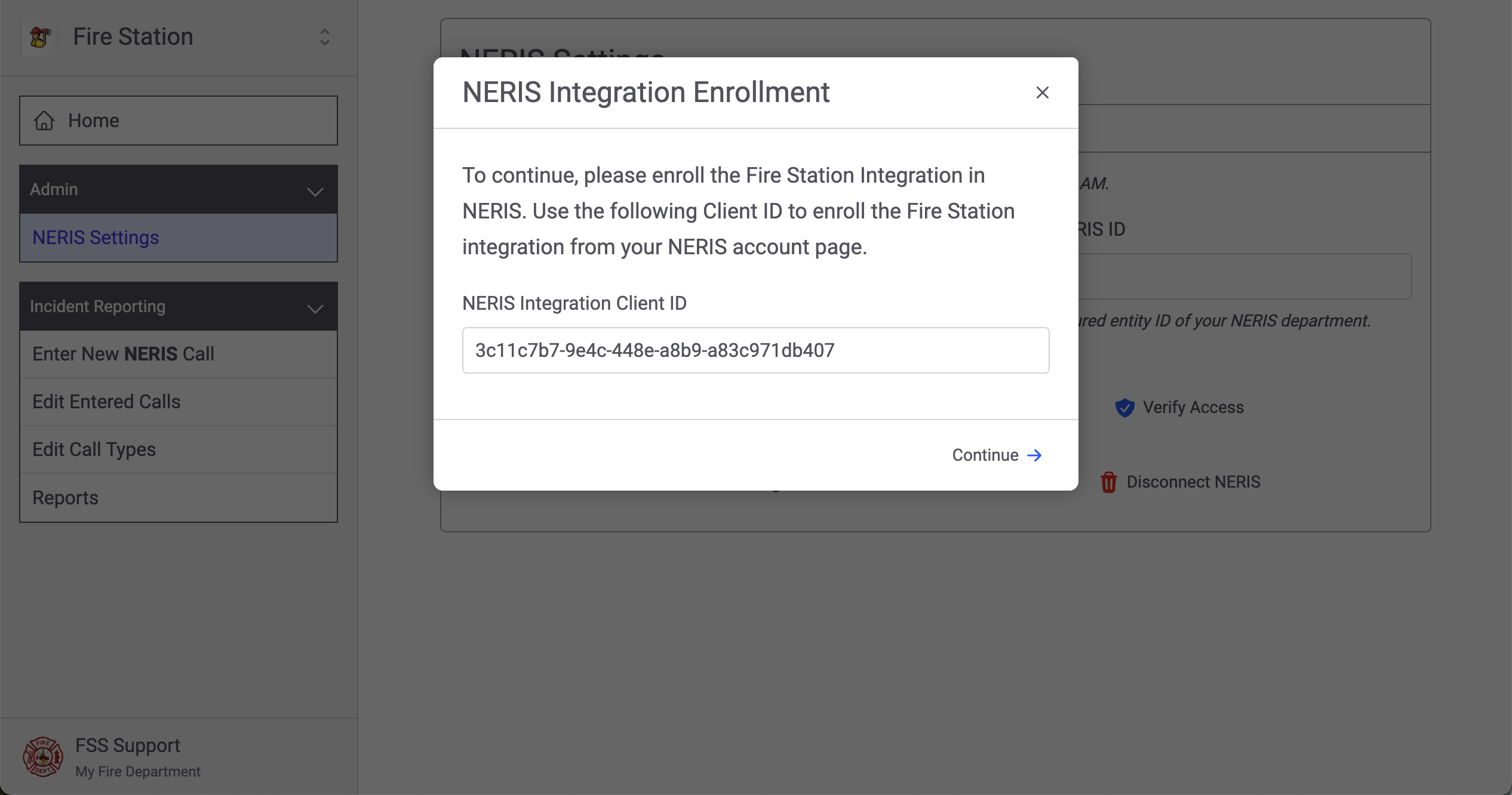
Task: Click the FSS Support fire department badge
Action: coord(43,757)
